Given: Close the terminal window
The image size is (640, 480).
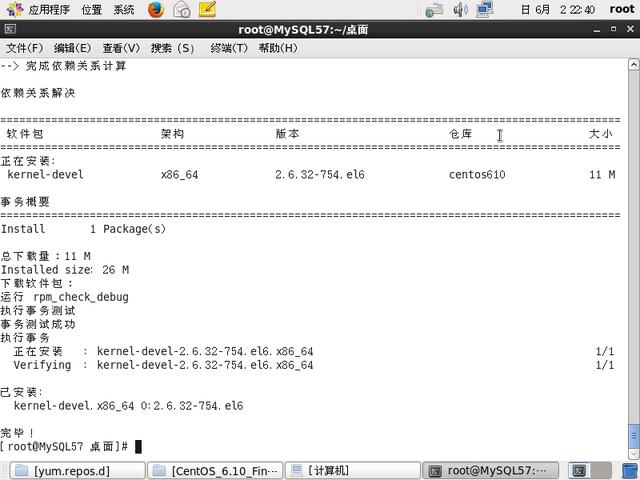Looking at the screenshot, I should tap(630, 29).
